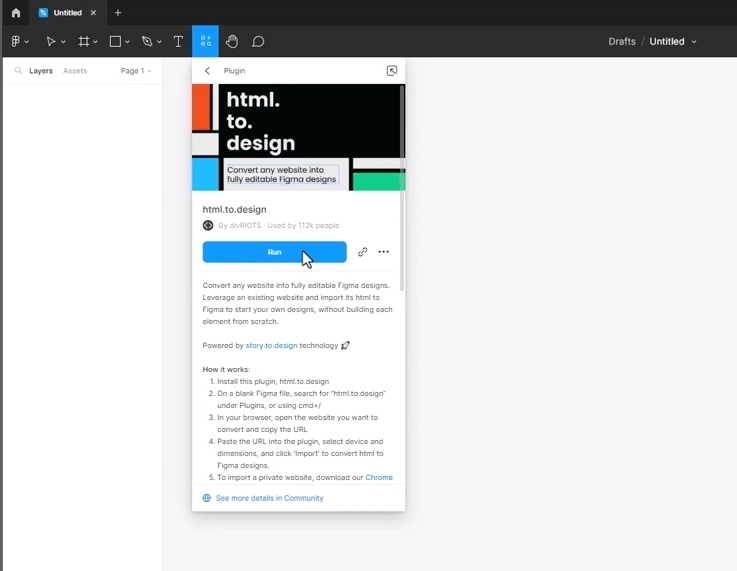Open a new tab with plus
This screenshot has width=737, height=571.
pyautogui.click(x=118, y=13)
